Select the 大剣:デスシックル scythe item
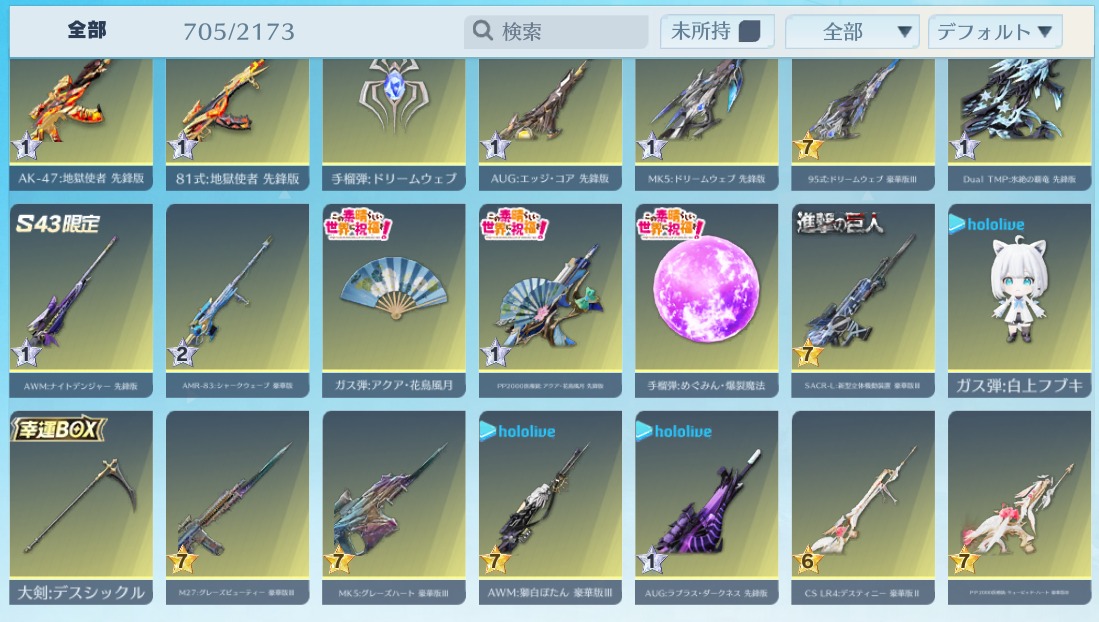Image resolution: width=1099 pixels, height=622 pixels. pyautogui.click(x=81, y=508)
